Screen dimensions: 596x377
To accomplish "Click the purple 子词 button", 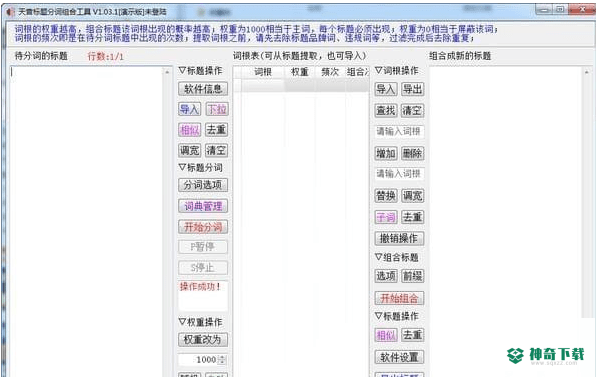I will pyautogui.click(x=385, y=217).
